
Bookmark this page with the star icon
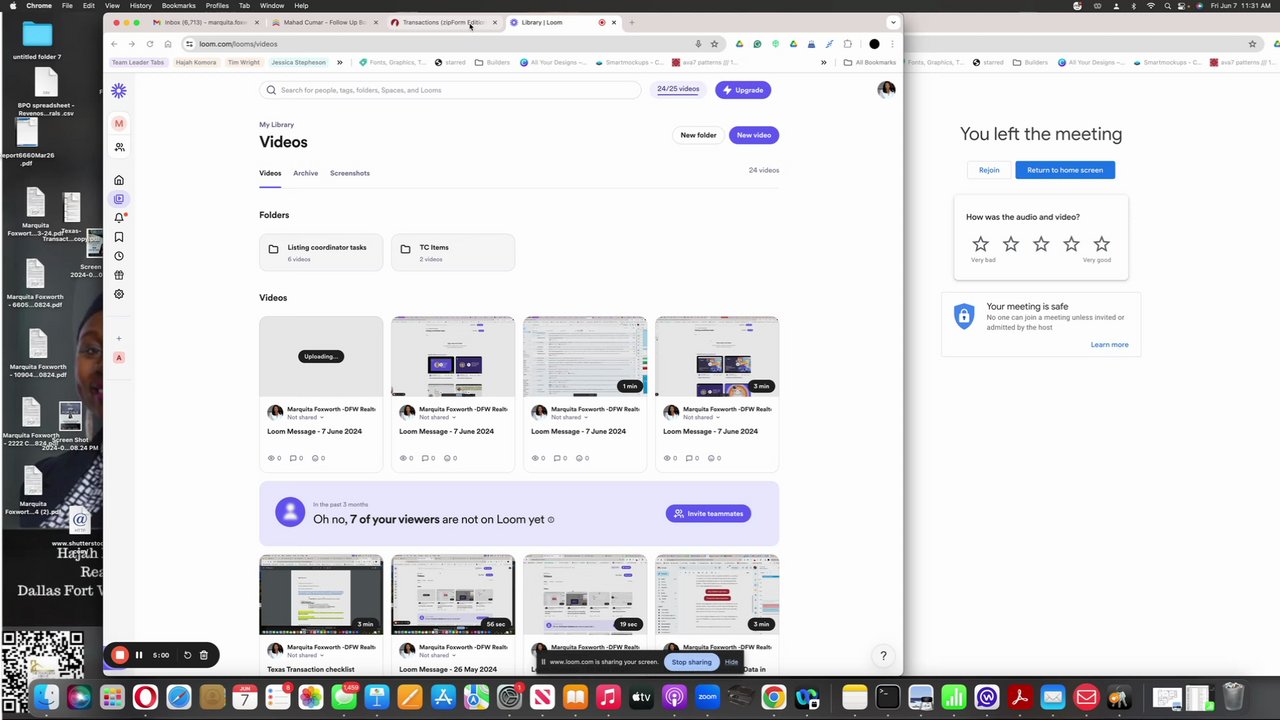(714, 44)
